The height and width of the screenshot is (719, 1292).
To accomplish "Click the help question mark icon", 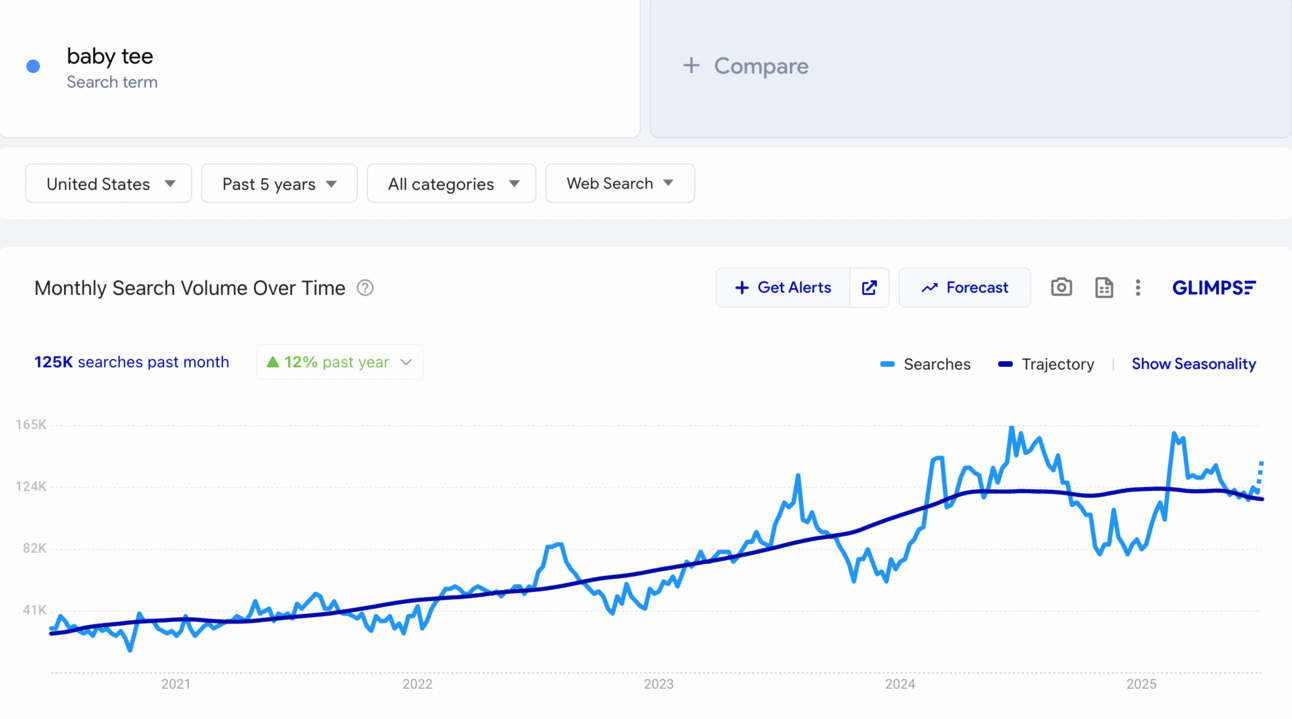I will pos(365,288).
